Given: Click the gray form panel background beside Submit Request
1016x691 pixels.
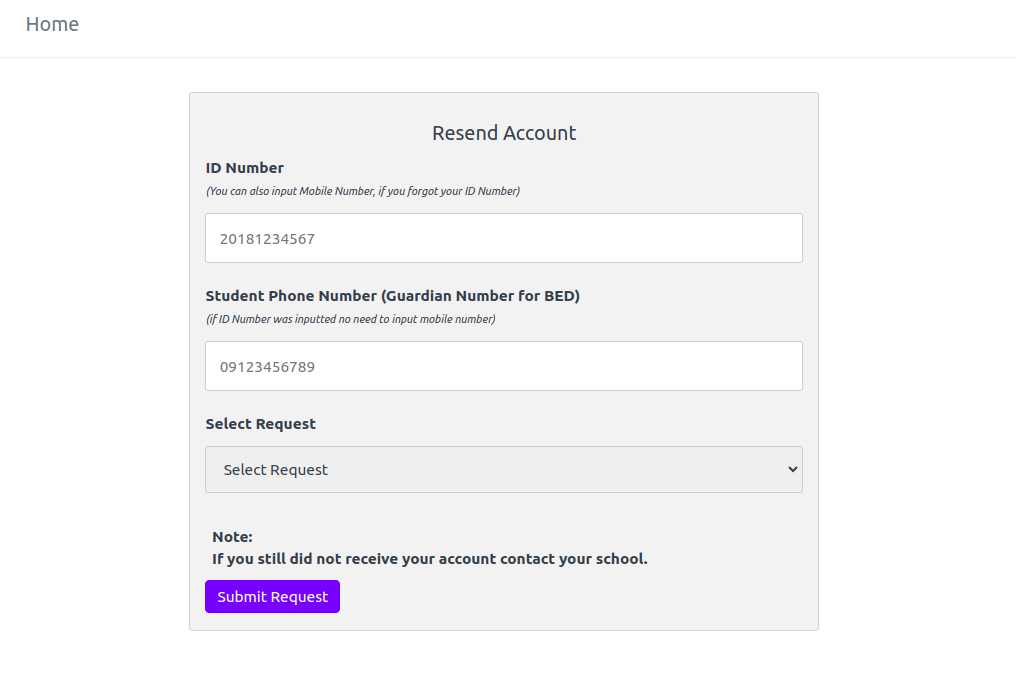Looking at the screenshot, I should pyautogui.click(x=570, y=596).
